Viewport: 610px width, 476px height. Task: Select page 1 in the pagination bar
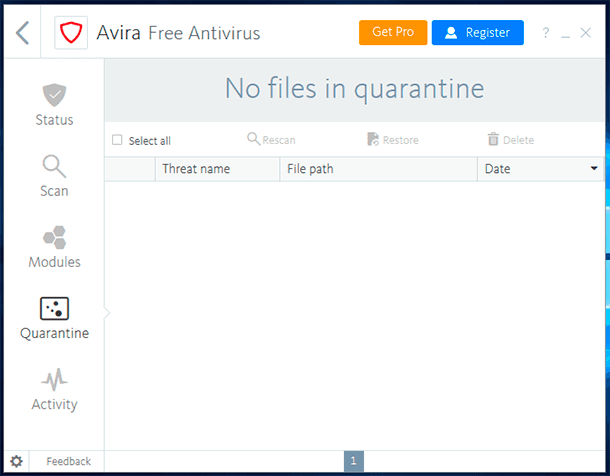tap(354, 461)
